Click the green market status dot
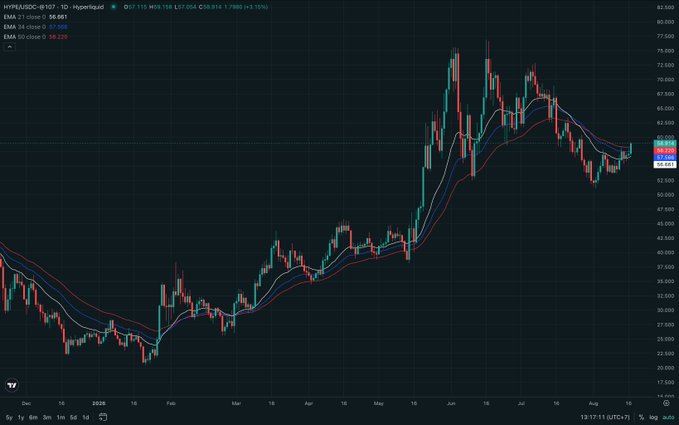The height and width of the screenshot is (425, 679). tap(113, 7)
